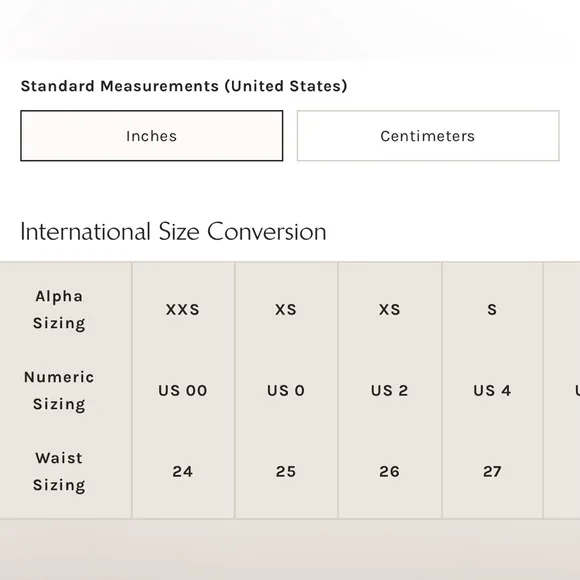Choose the US 2 numeric size cell
This screenshot has width=580, height=580.
(390, 391)
